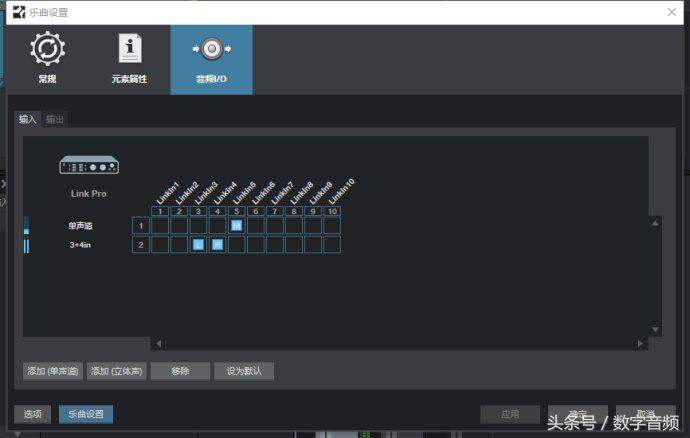Screen dimensions: 690x438
Task: Toggle the R assignment for 3+4in on LinkIn4
Action: pyautogui.click(x=217, y=245)
